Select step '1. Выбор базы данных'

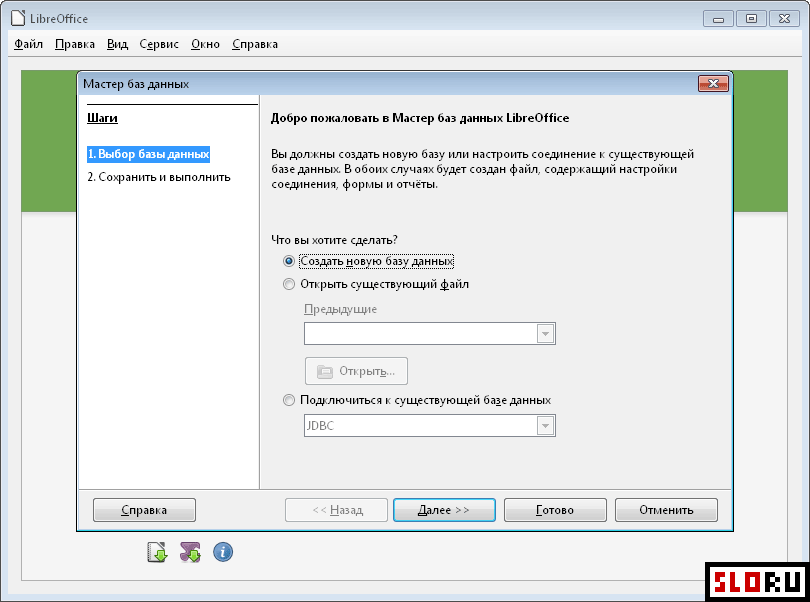[148, 154]
